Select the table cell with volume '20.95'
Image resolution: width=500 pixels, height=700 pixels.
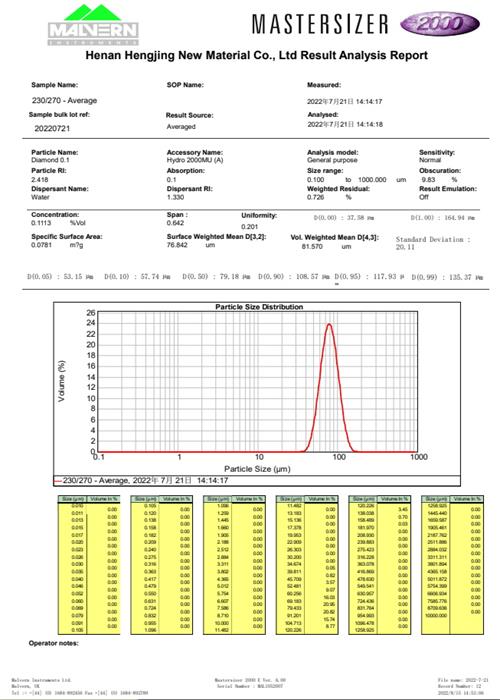(x=329, y=604)
